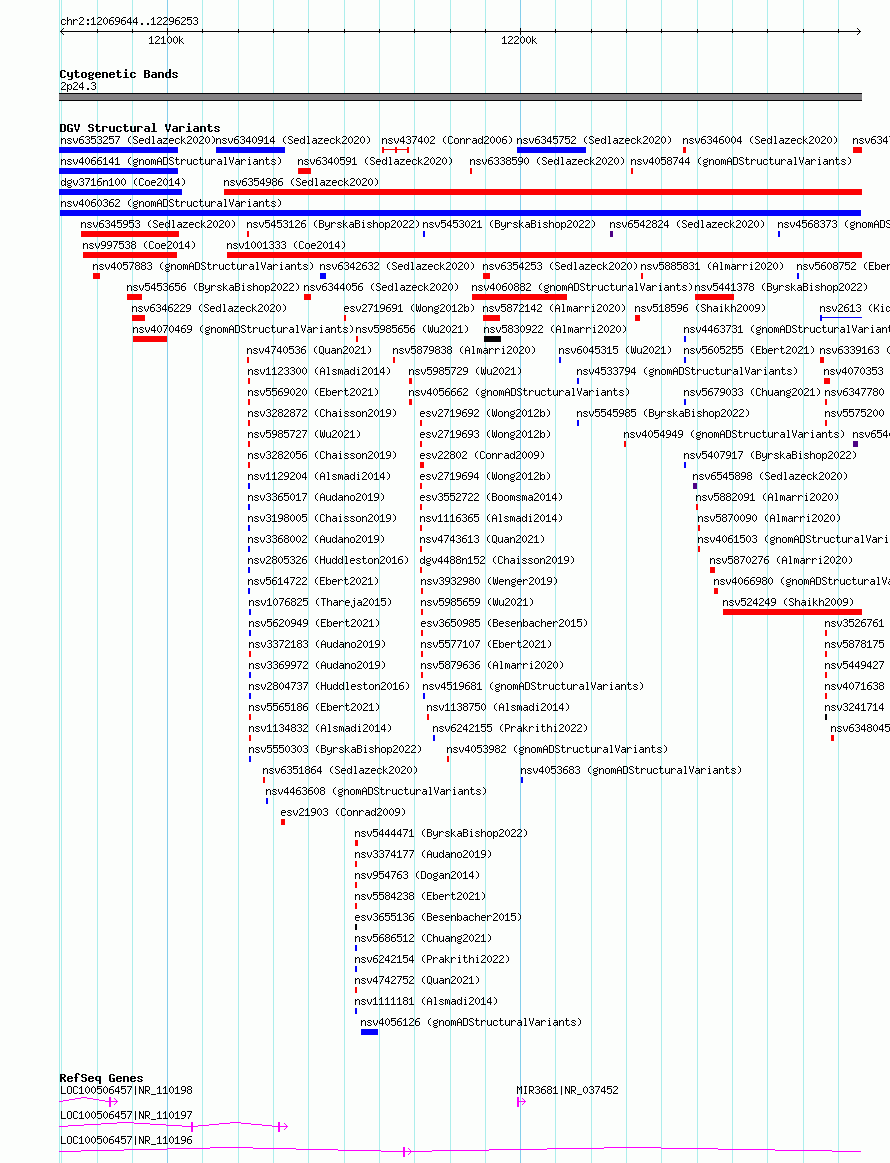Viewport: 890px width, 1163px height.
Task: Click the blue nsv4056126 variant bar
Action: [x=369, y=1032]
